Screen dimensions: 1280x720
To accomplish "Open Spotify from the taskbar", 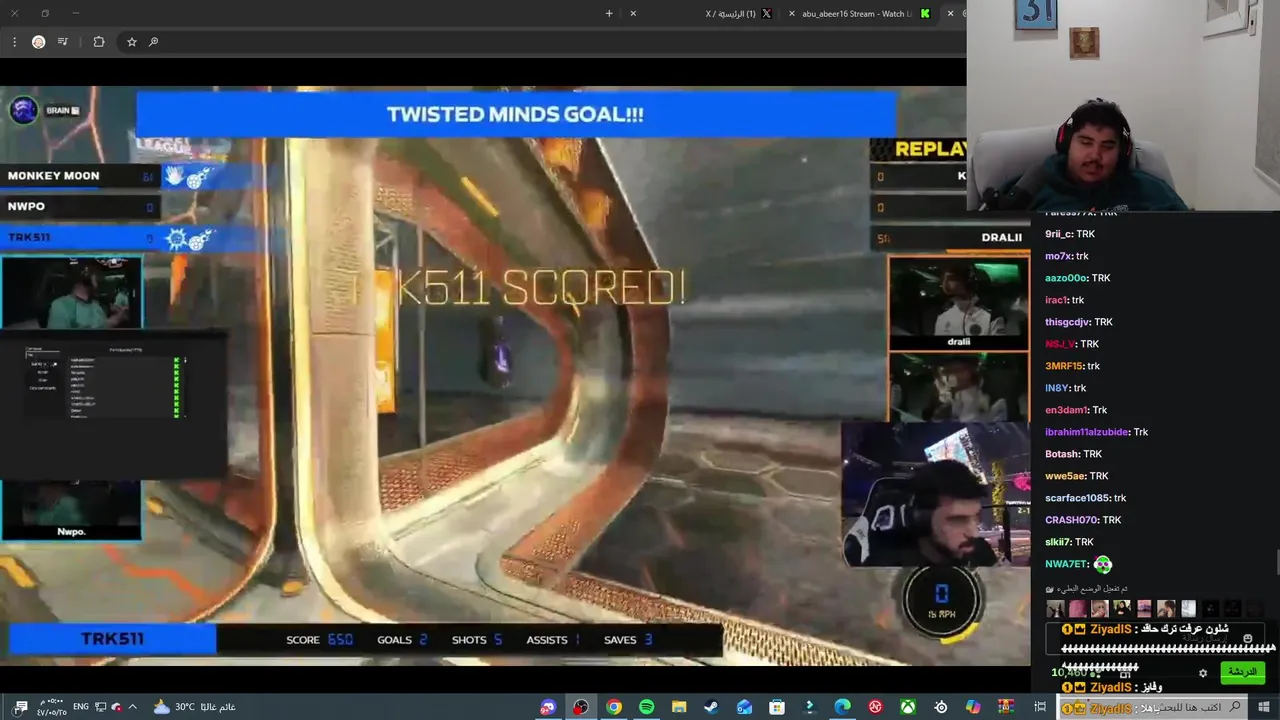I will 647,707.
